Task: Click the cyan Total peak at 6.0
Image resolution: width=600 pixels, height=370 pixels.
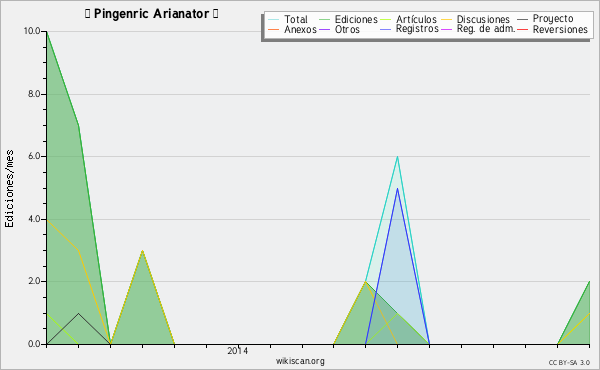Action: (x=398, y=157)
